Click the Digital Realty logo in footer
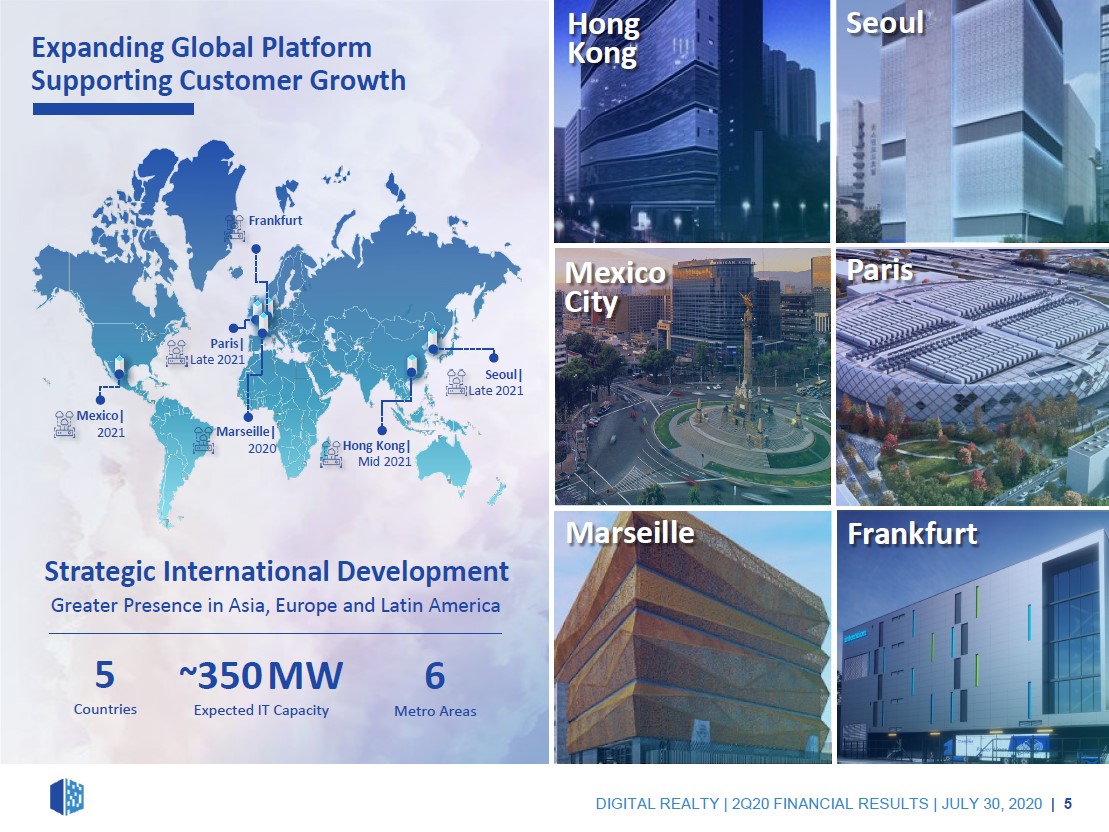Image resolution: width=1109 pixels, height=832 pixels. pos(67,797)
